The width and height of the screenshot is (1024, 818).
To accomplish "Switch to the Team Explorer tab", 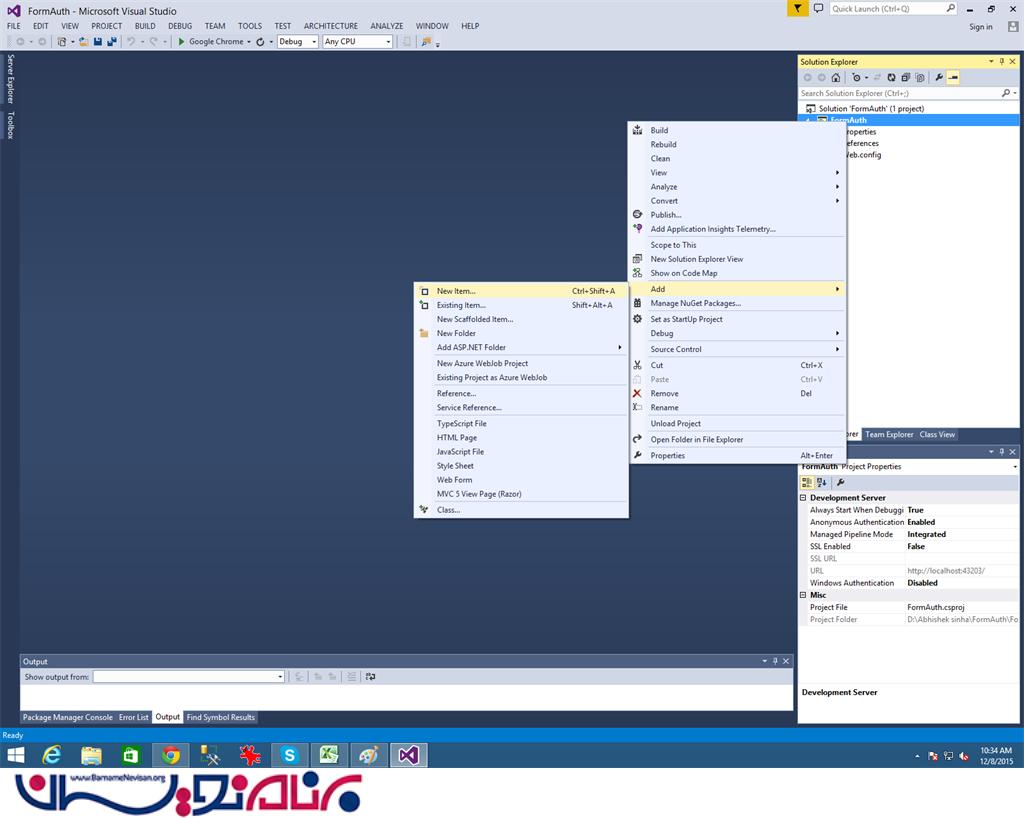I will coord(889,434).
